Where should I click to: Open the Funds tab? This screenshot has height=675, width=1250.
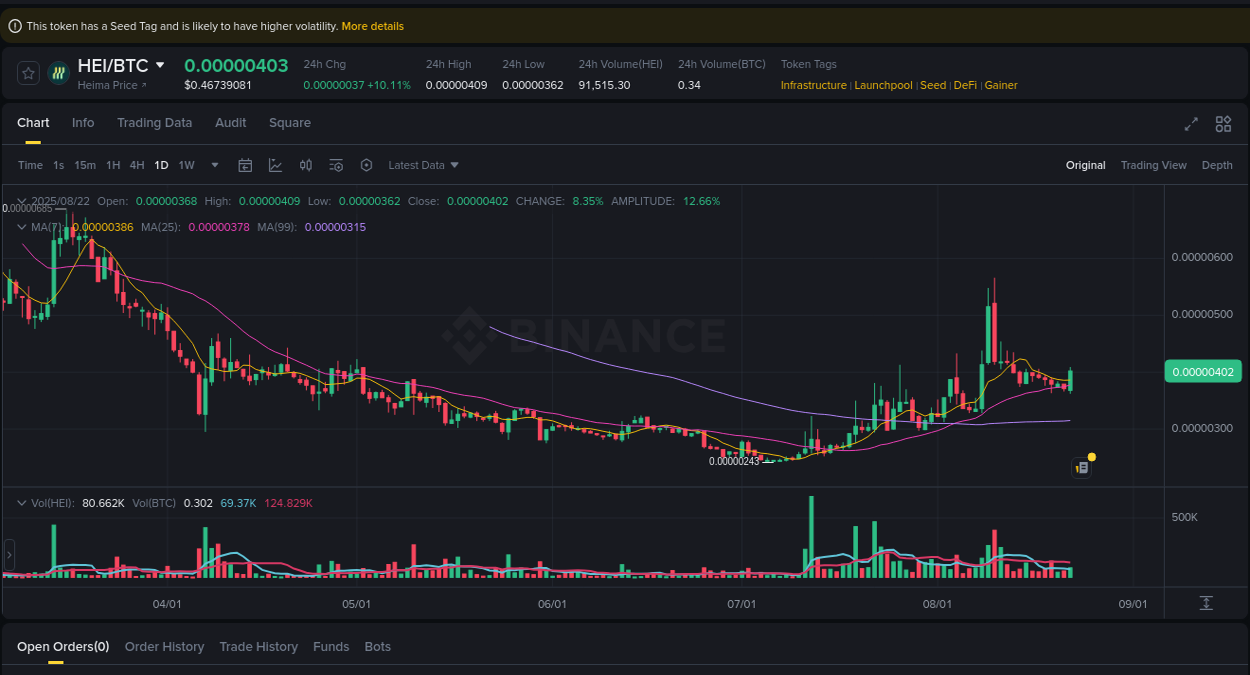point(331,647)
